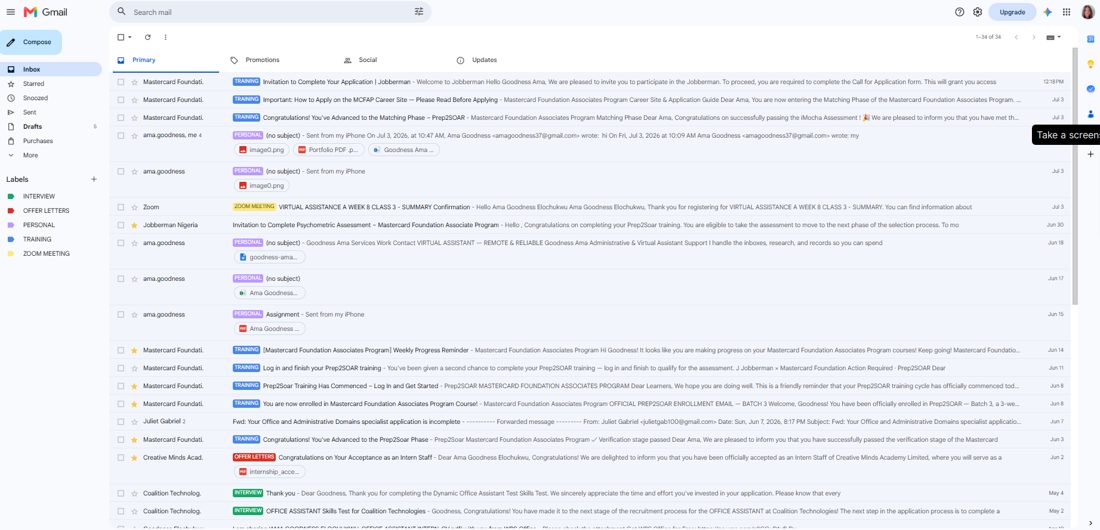Open the Google account avatar
1100x530 pixels.
coord(1087,12)
